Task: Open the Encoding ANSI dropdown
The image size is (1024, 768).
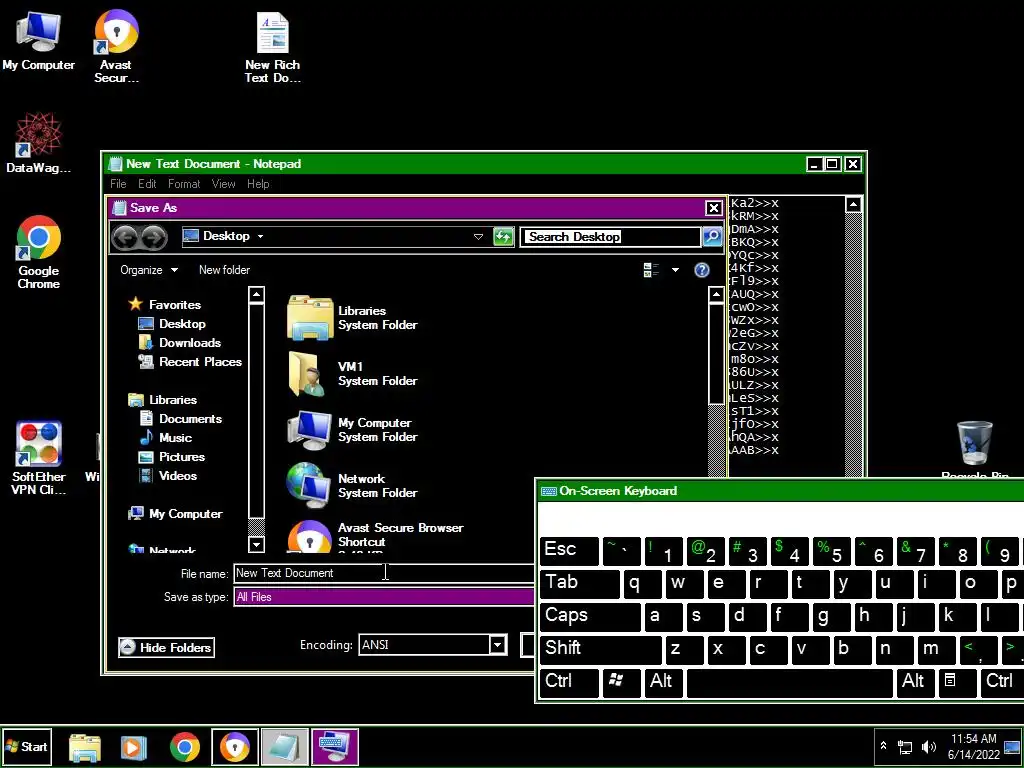Action: [498, 645]
